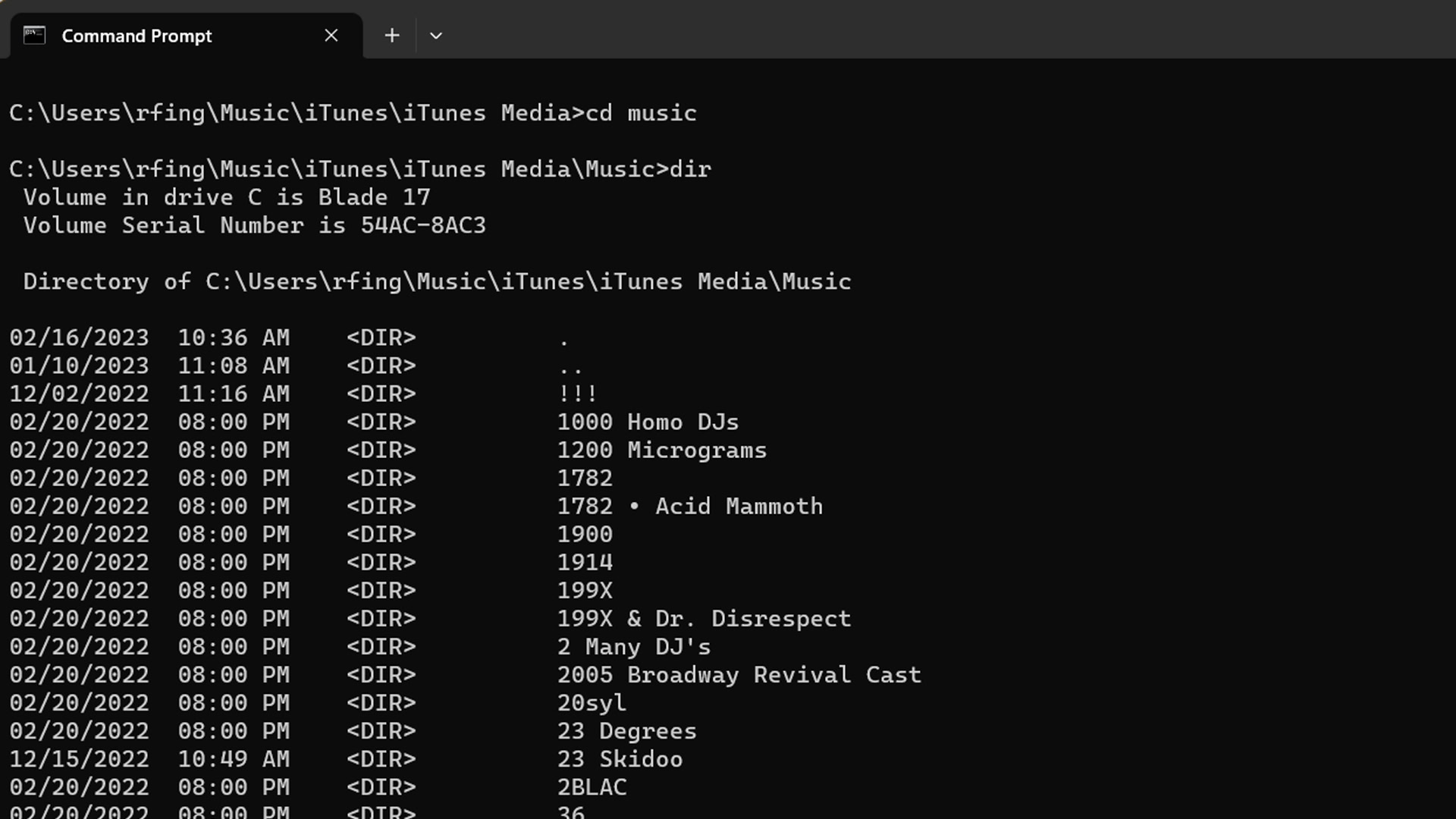This screenshot has height=819, width=1456.
Task: Open a new terminal tab with the plus icon
Action: [391, 35]
